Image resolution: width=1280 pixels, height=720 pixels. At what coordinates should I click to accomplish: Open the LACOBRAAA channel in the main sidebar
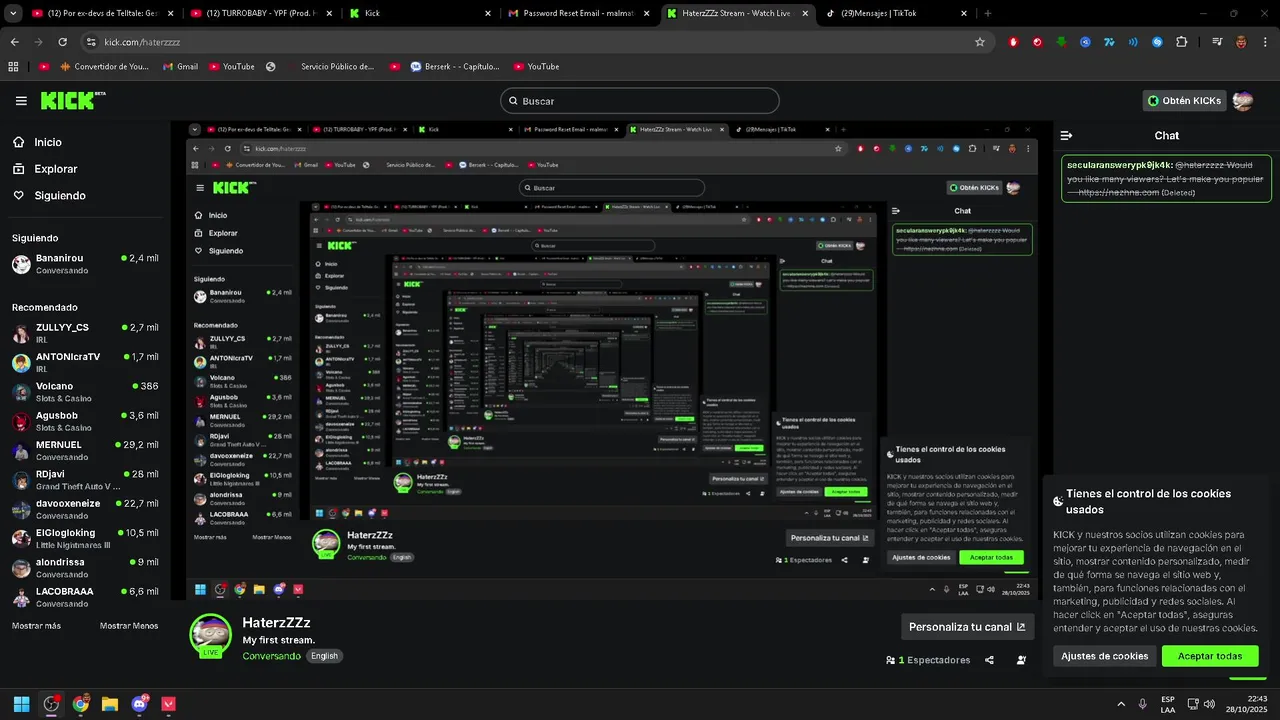[x=85, y=597]
